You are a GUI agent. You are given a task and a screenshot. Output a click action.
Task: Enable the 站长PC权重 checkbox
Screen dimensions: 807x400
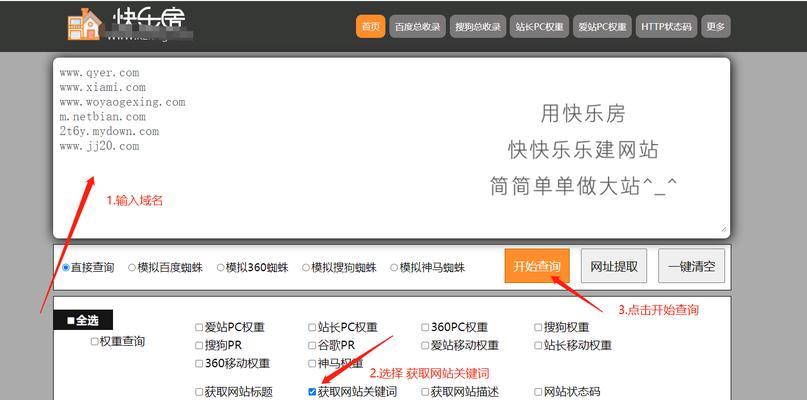[312, 327]
